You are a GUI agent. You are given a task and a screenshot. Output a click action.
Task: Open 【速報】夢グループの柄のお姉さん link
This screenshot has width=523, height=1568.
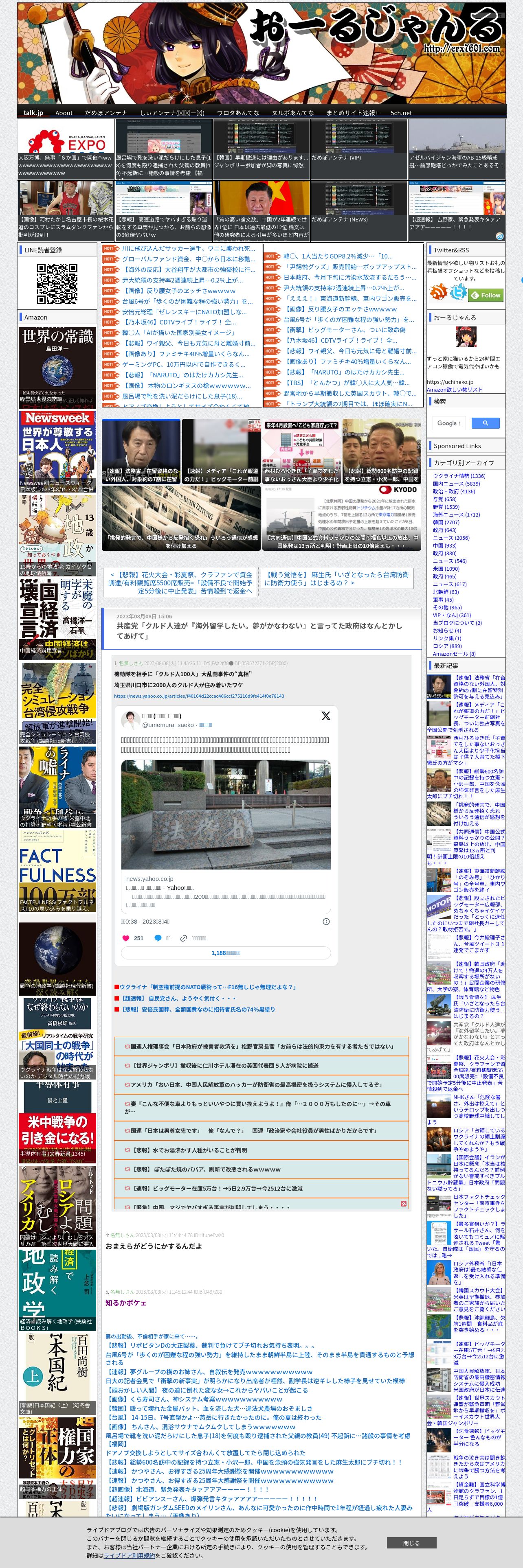[x=209, y=1372]
